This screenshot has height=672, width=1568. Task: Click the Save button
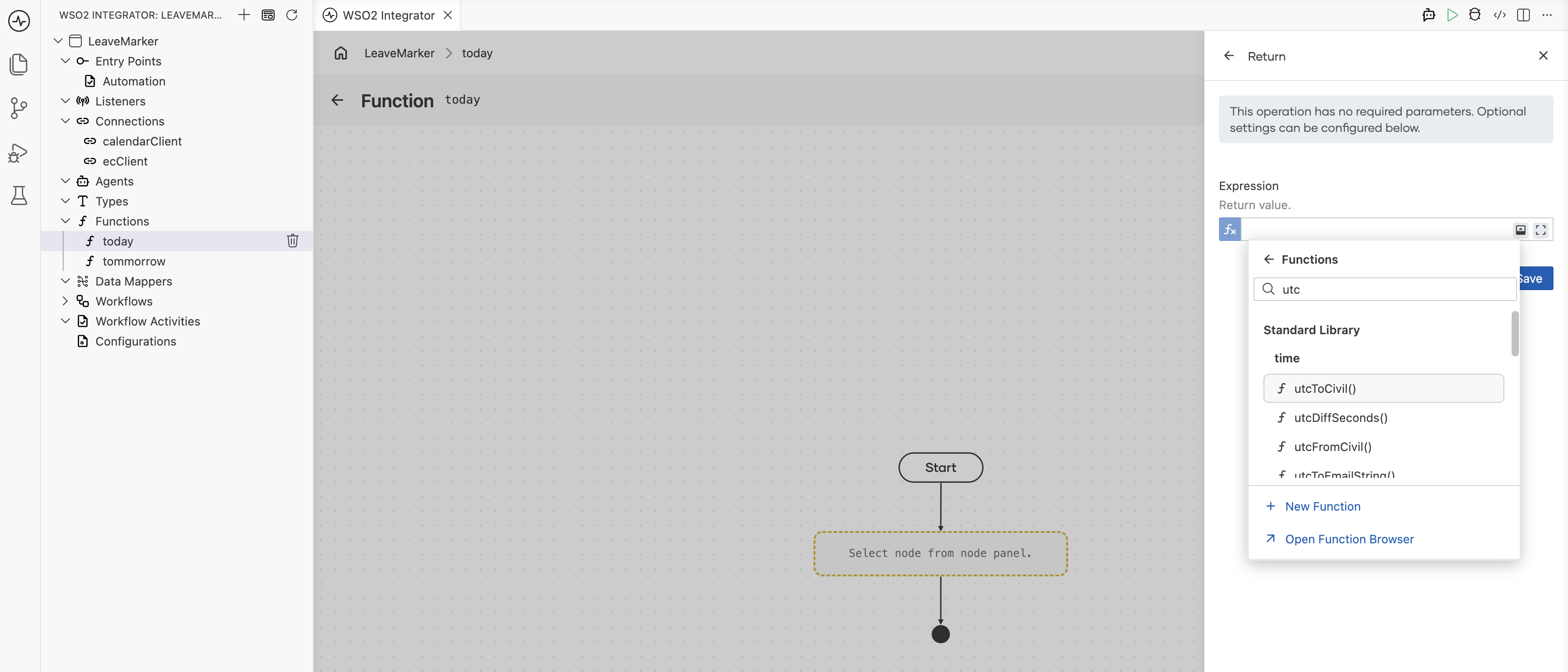point(1536,279)
